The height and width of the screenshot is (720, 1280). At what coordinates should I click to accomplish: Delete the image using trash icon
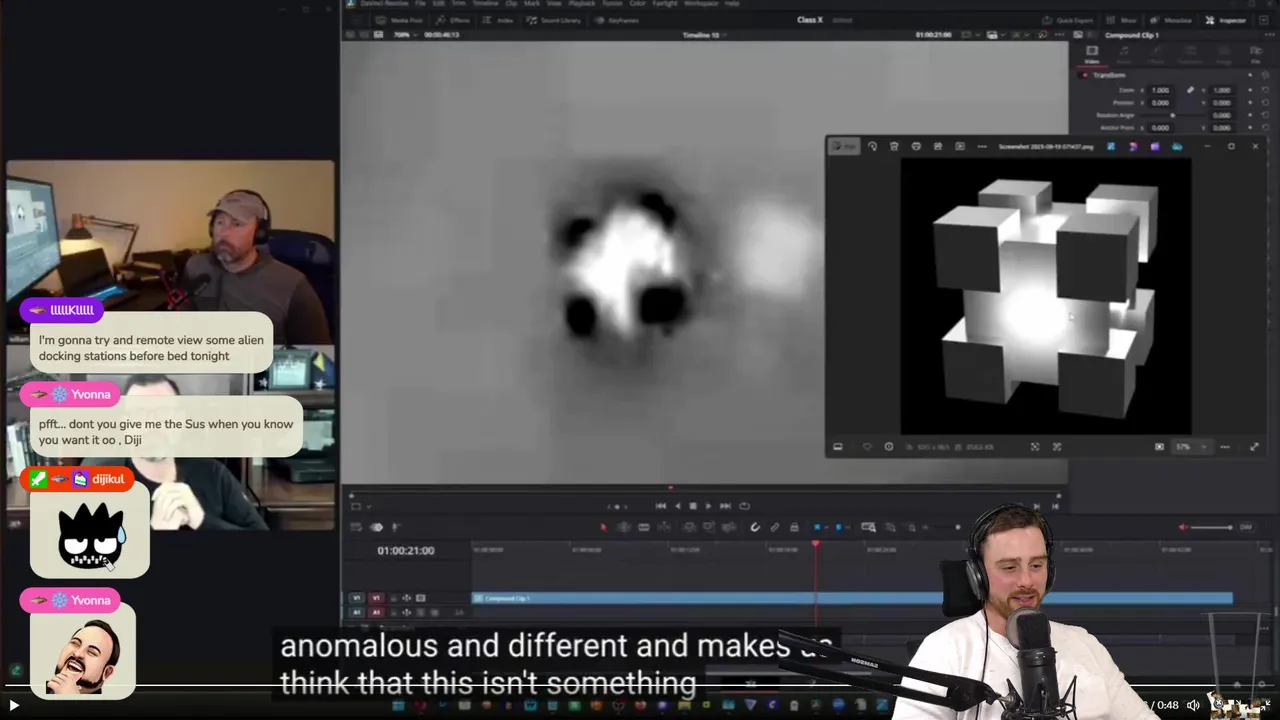pos(894,146)
